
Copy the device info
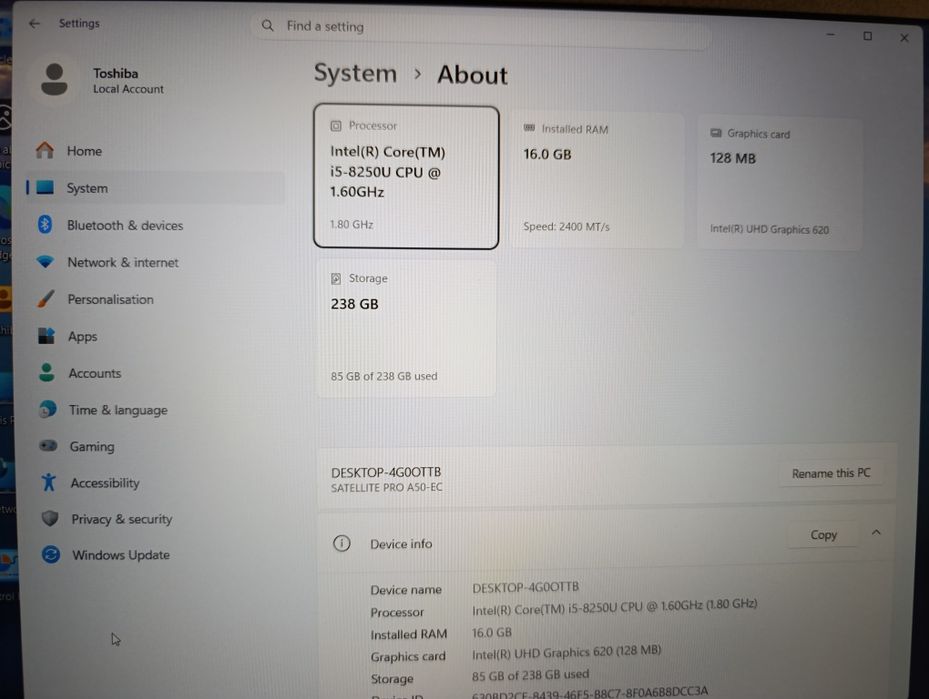824,535
